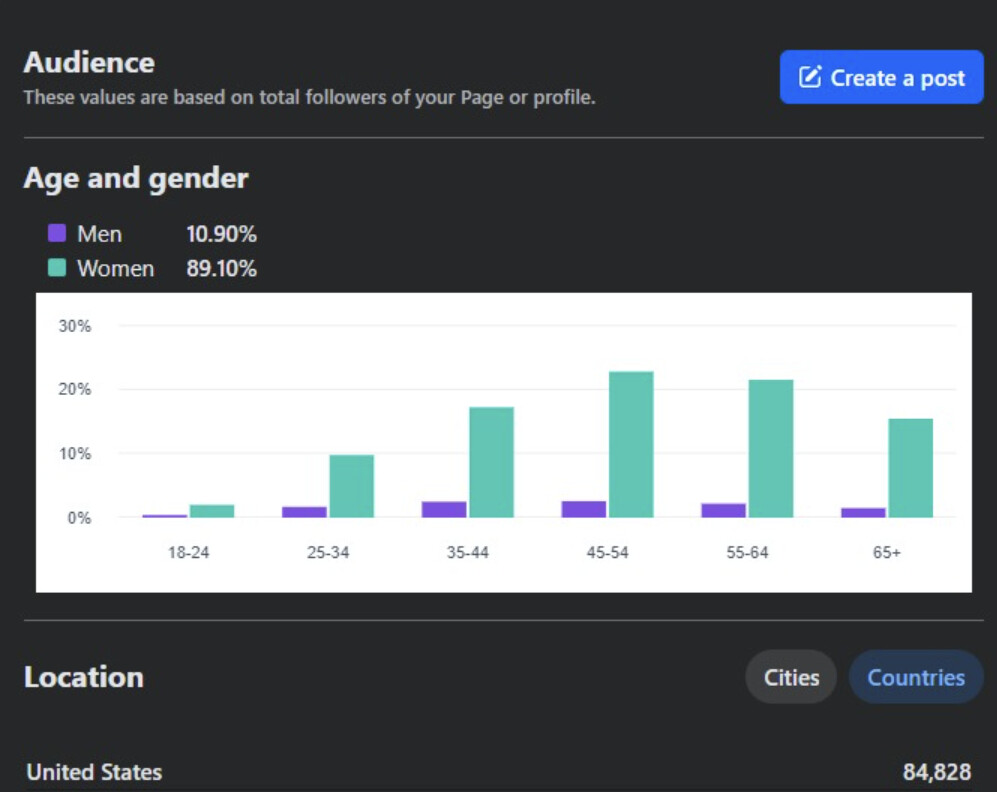Select the Countries tab
The width and height of the screenshot is (997, 792).
click(x=916, y=677)
